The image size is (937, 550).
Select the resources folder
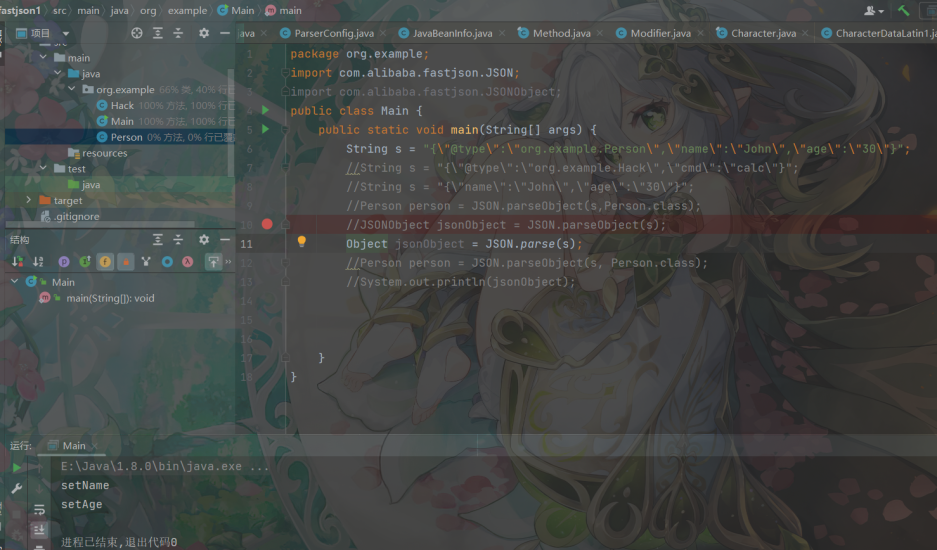click(105, 153)
